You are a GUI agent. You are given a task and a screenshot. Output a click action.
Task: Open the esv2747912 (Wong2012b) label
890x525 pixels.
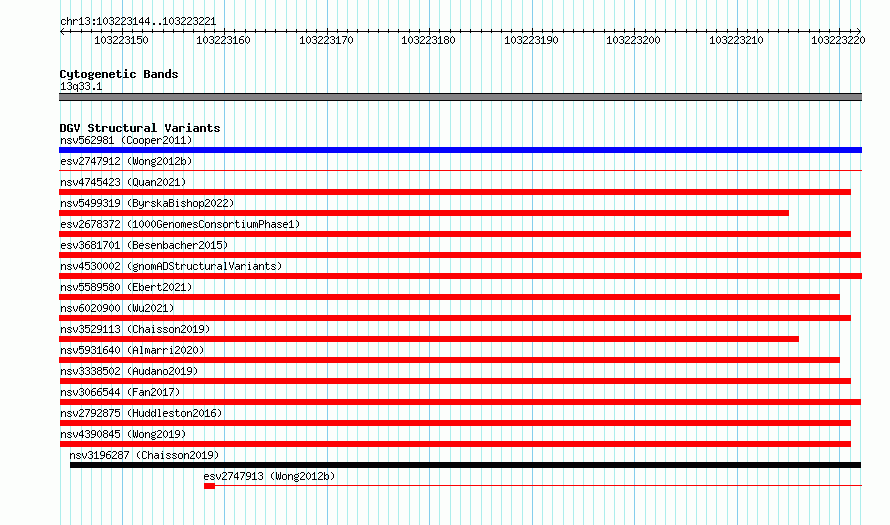[x=126, y=161]
